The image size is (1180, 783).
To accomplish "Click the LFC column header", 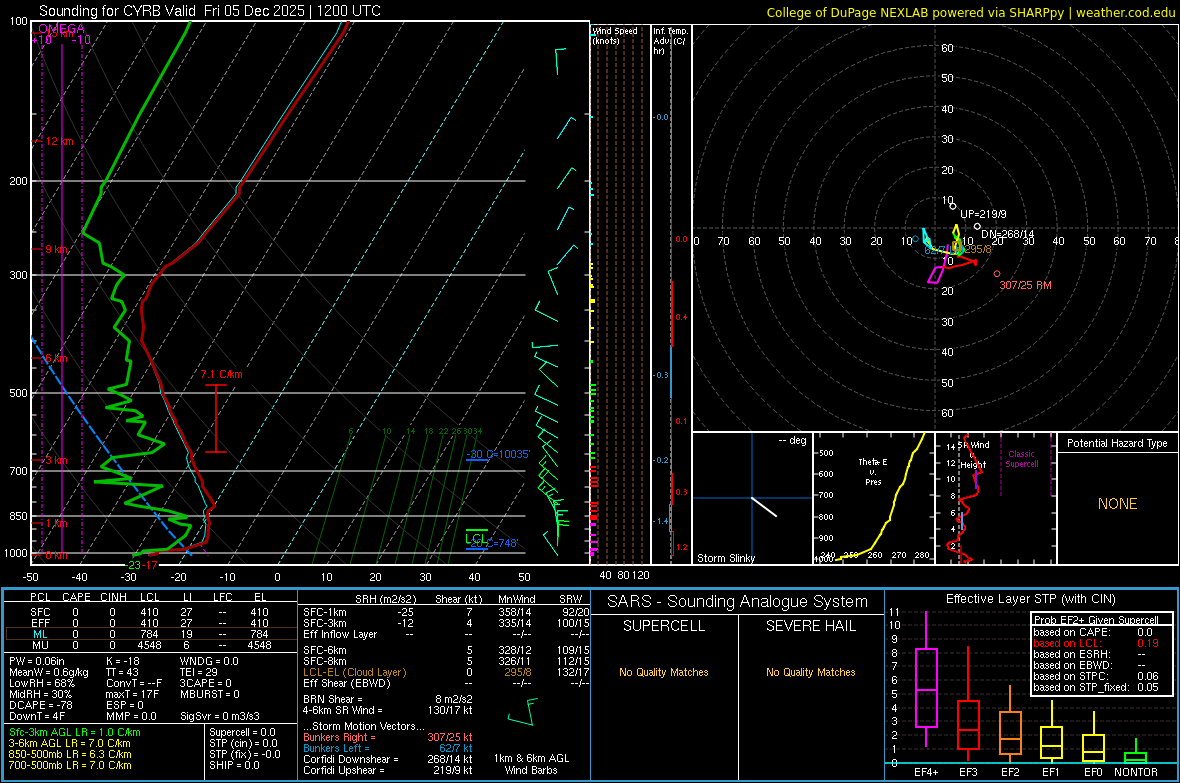I will [222, 597].
